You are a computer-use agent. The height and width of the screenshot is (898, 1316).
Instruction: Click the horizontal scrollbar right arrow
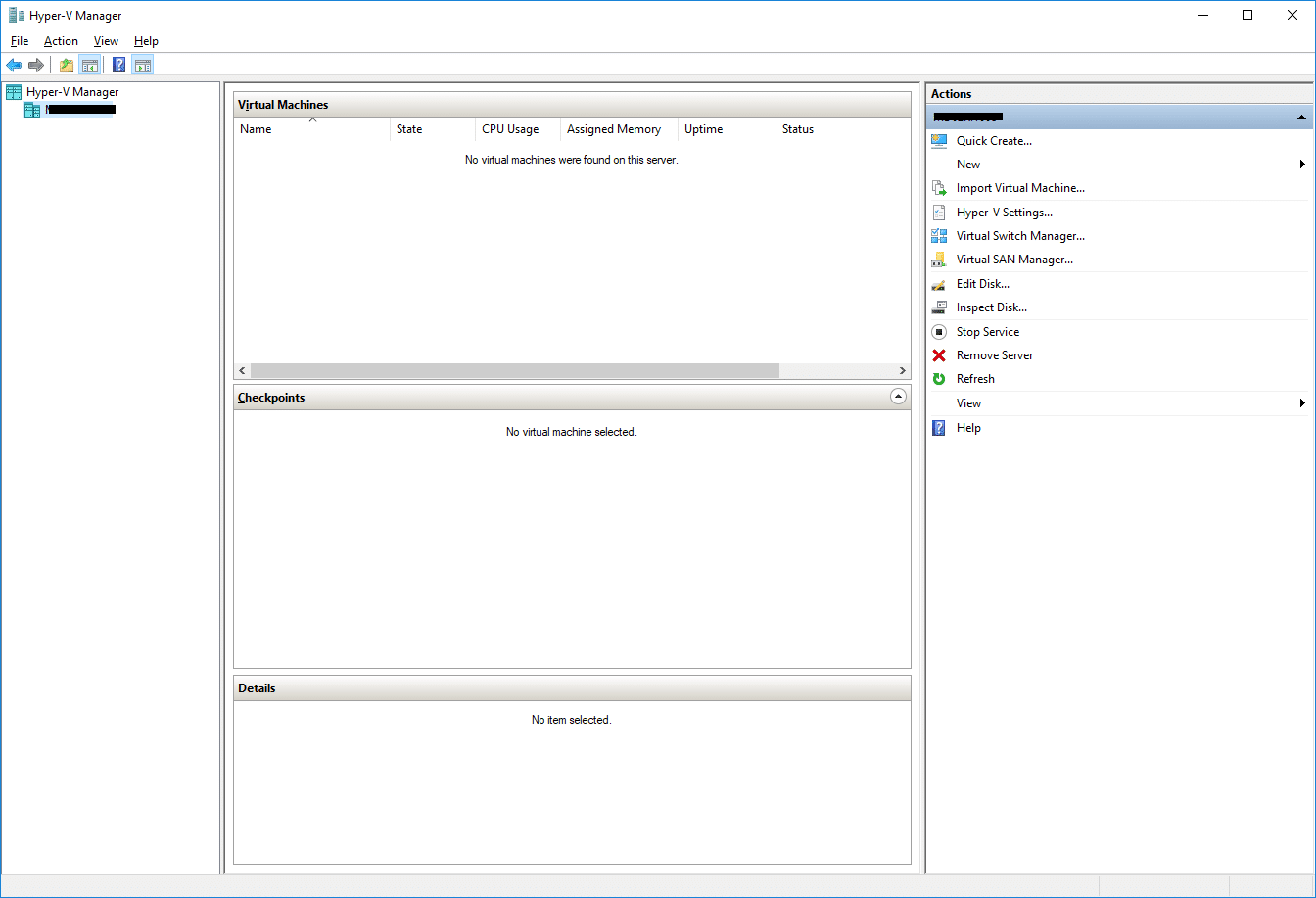point(903,371)
